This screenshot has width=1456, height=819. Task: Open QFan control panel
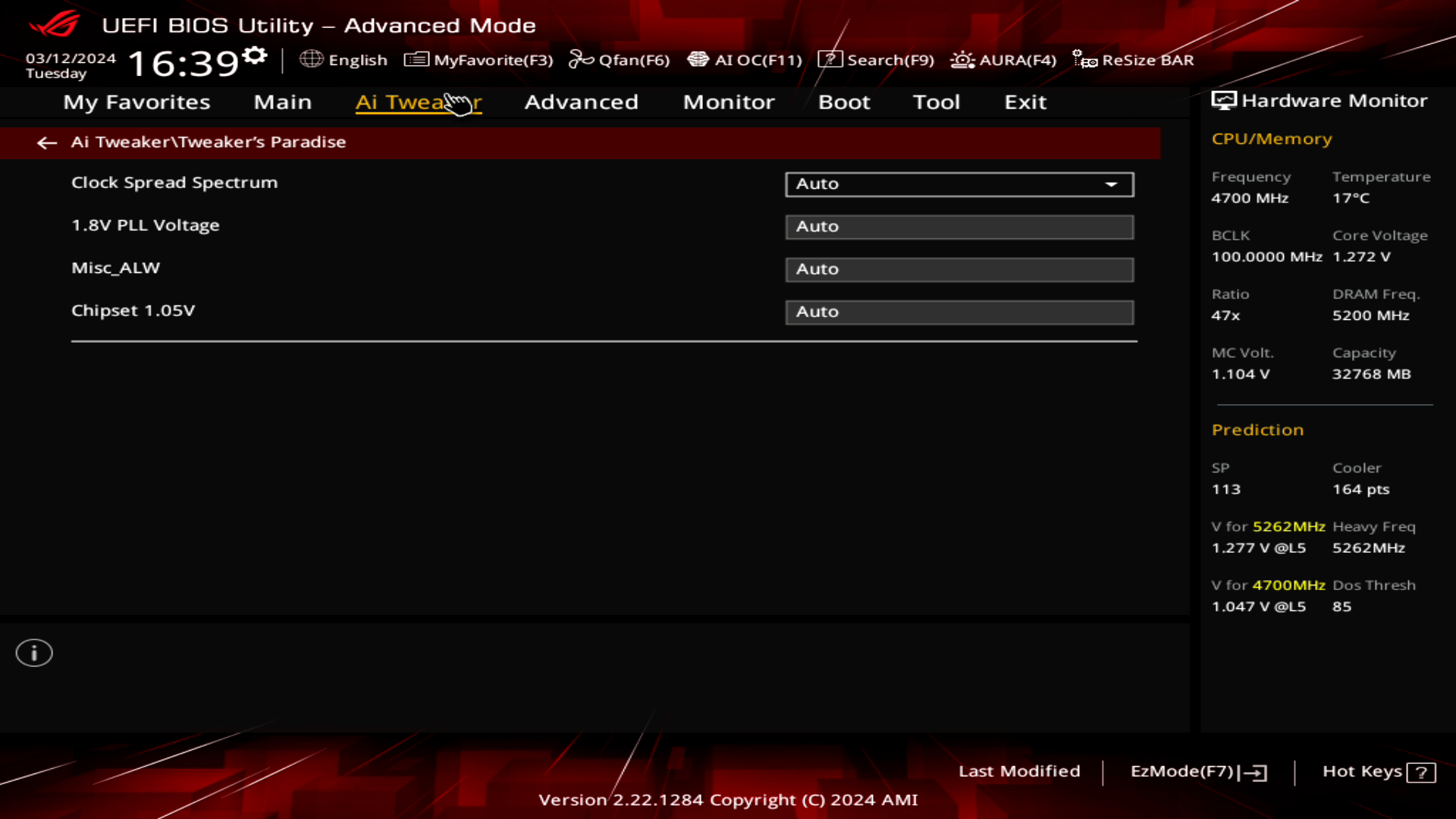[x=620, y=60]
